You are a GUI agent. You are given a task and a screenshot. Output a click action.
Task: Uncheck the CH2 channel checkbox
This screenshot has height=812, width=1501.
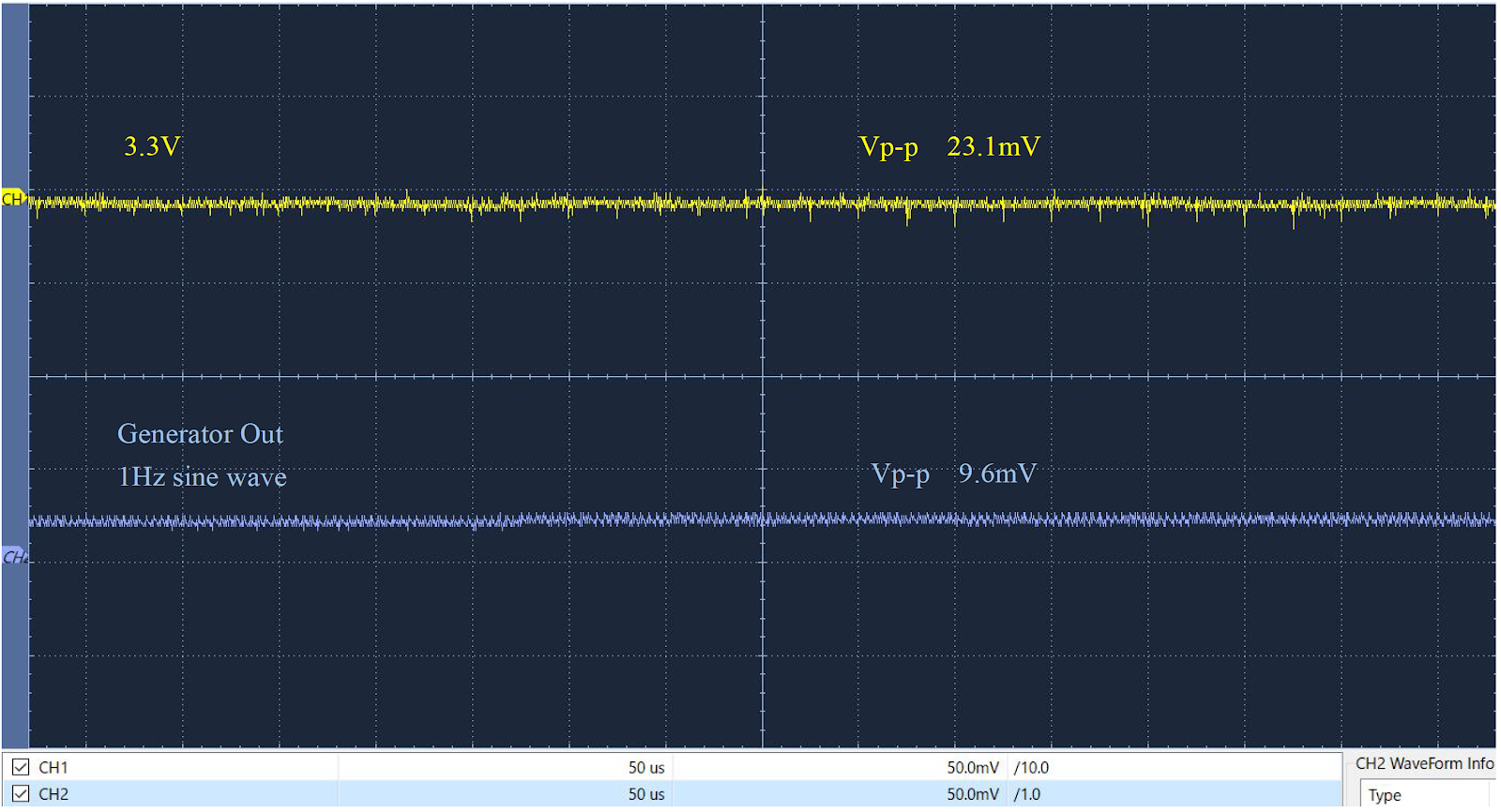(x=21, y=794)
